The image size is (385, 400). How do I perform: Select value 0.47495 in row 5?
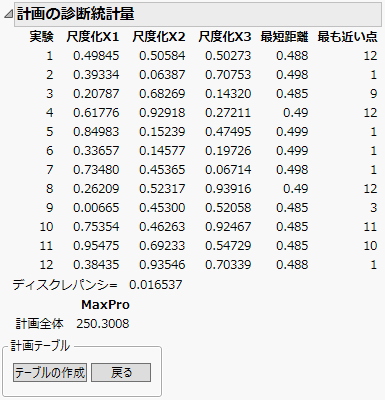(x=228, y=132)
